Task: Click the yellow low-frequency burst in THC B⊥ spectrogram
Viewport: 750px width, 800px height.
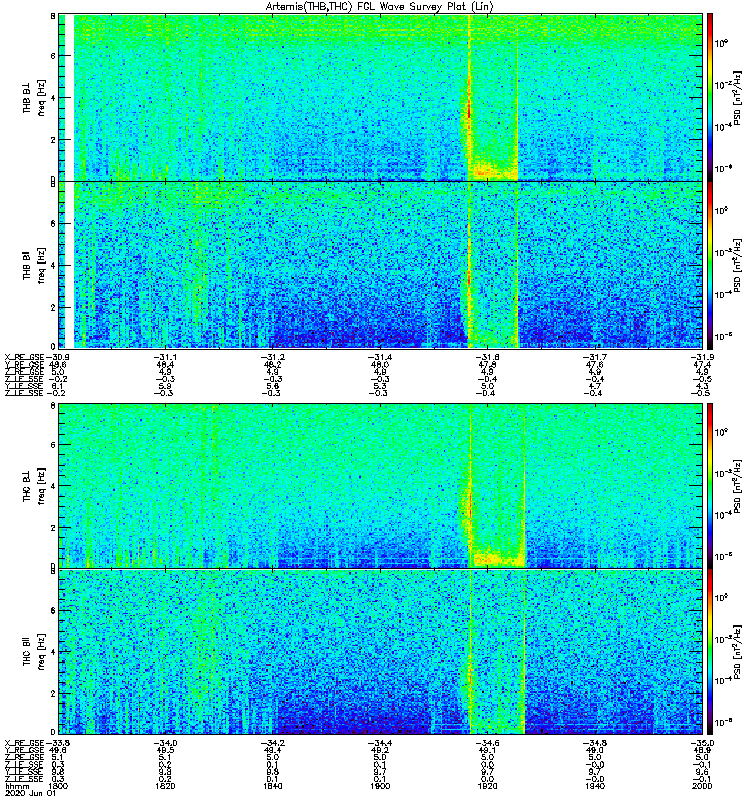Action: tap(497, 557)
